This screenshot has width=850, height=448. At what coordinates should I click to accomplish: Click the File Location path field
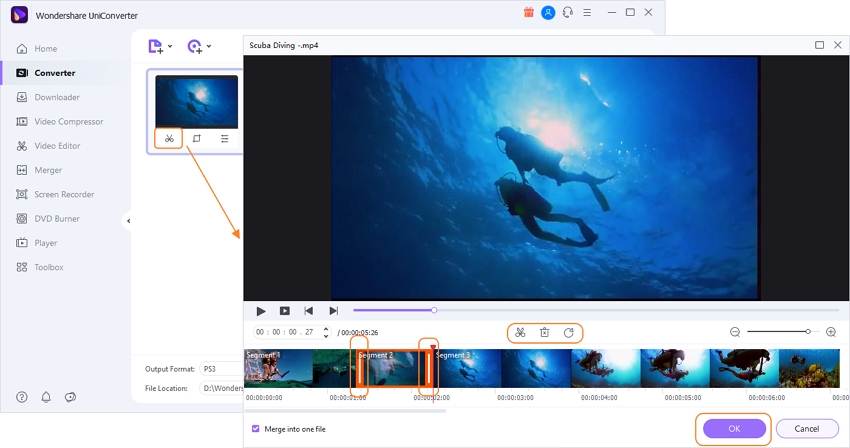[222, 388]
